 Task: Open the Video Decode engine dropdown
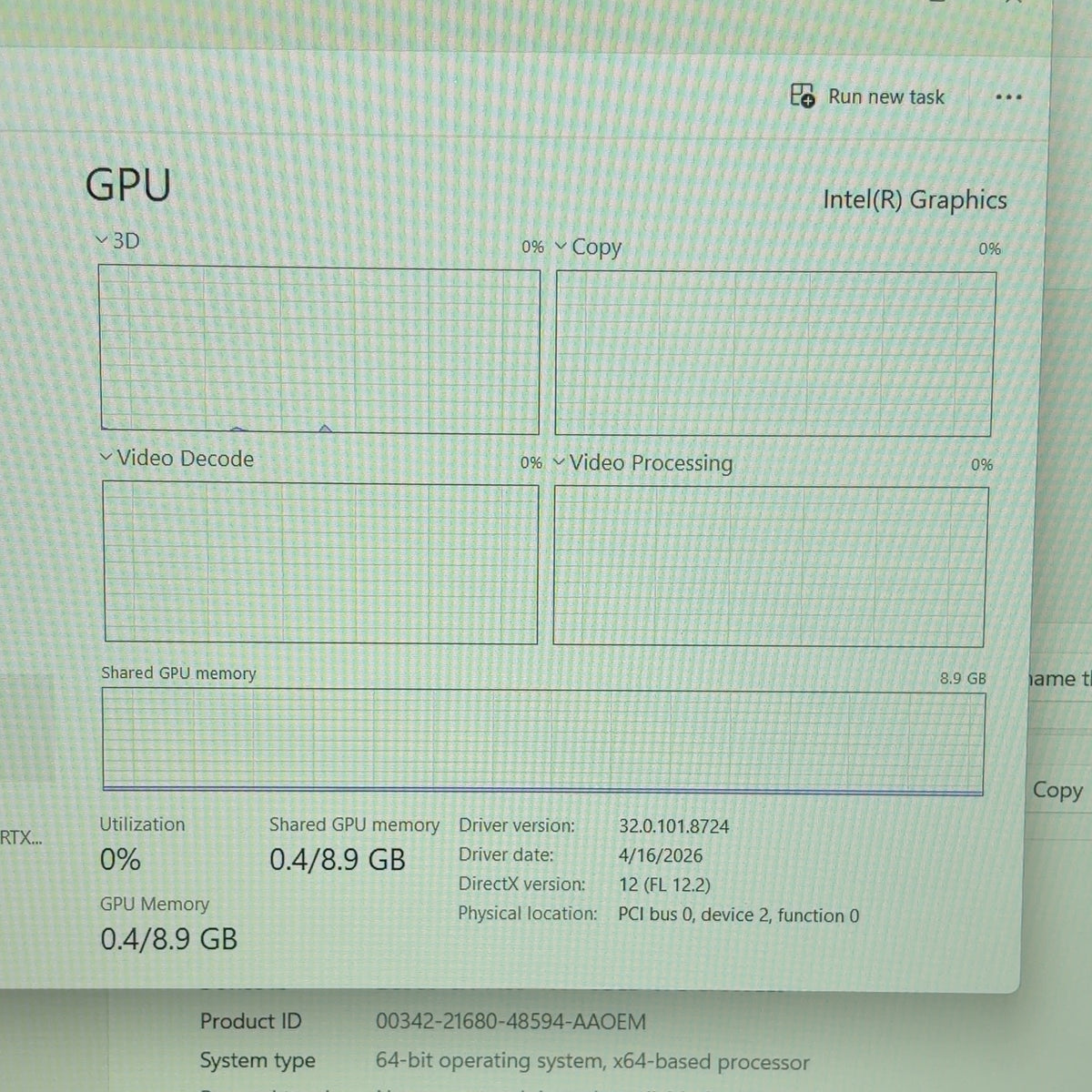(106, 457)
